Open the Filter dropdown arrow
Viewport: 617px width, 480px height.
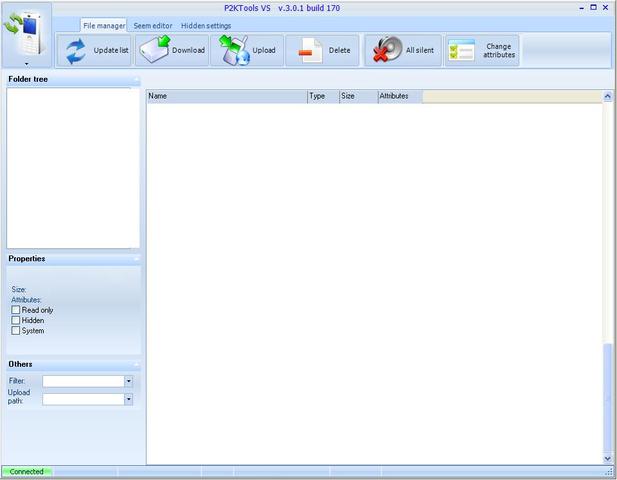[128, 381]
